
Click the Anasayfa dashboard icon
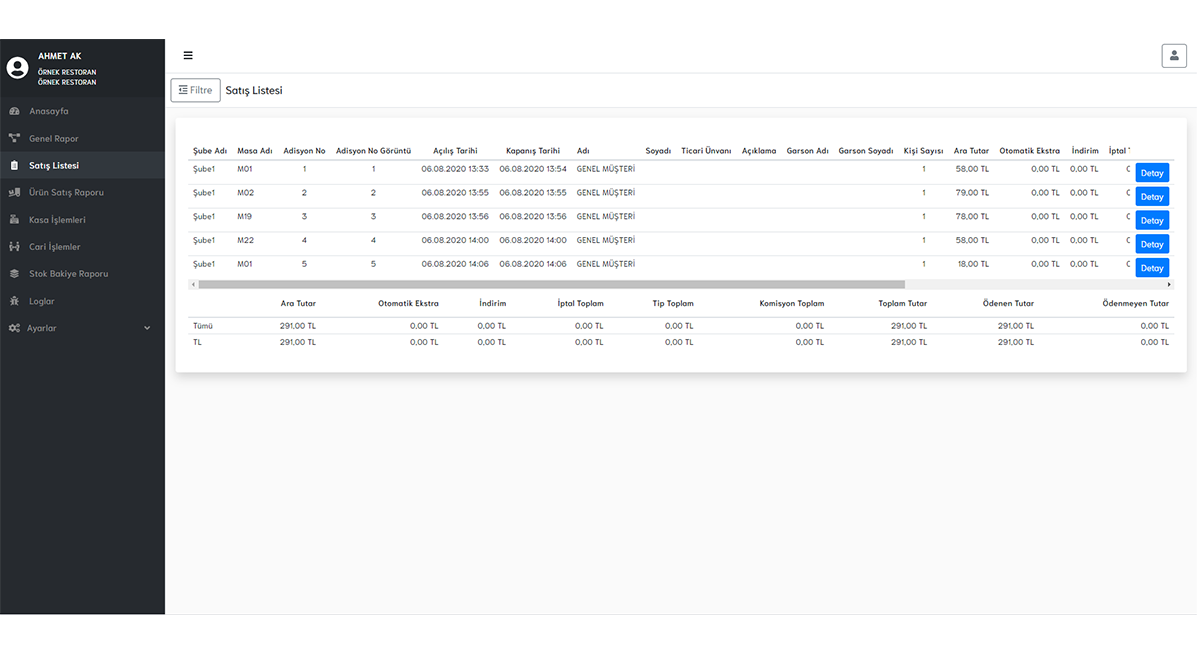click(14, 111)
